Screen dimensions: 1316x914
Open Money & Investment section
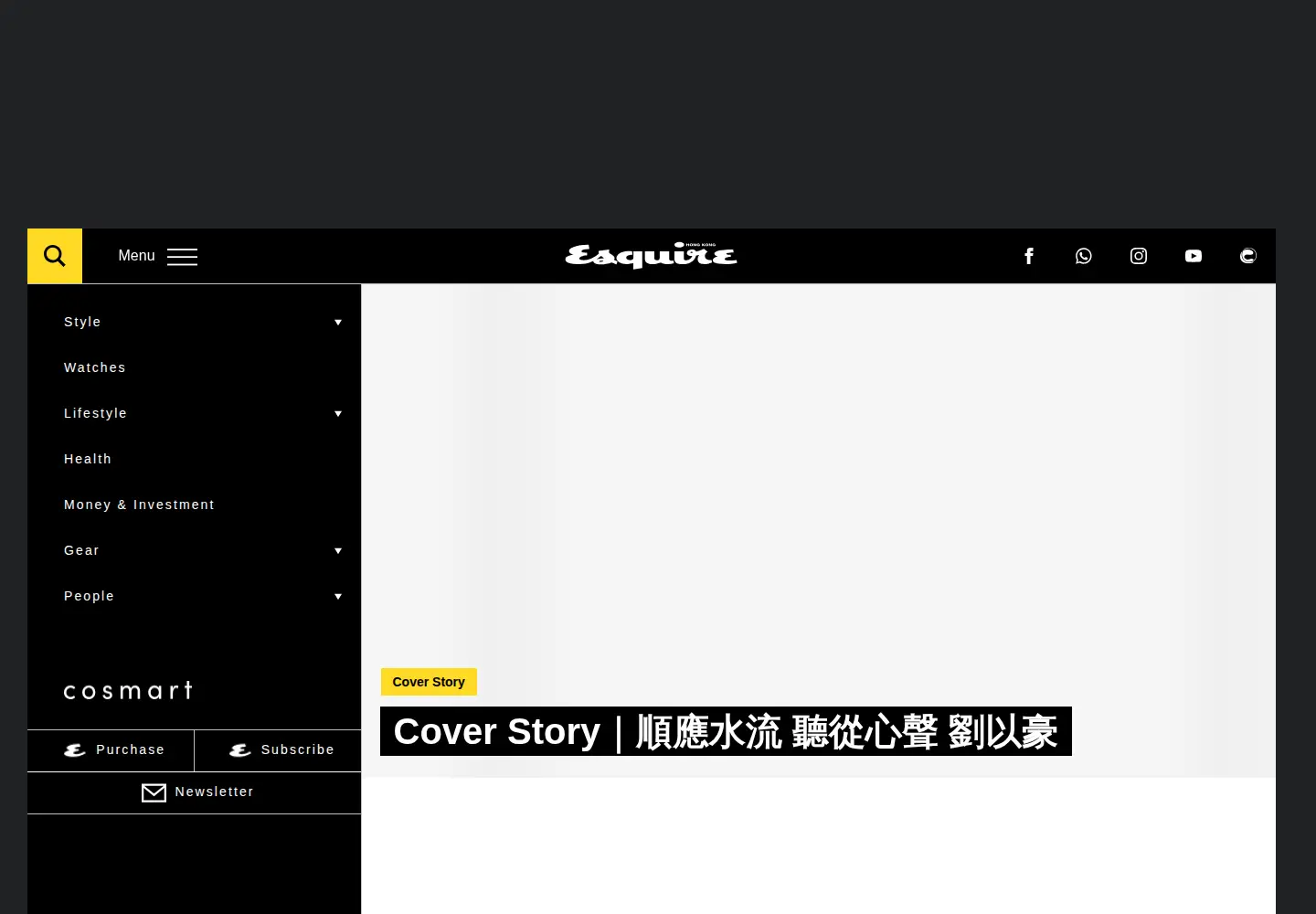click(139, 505)
